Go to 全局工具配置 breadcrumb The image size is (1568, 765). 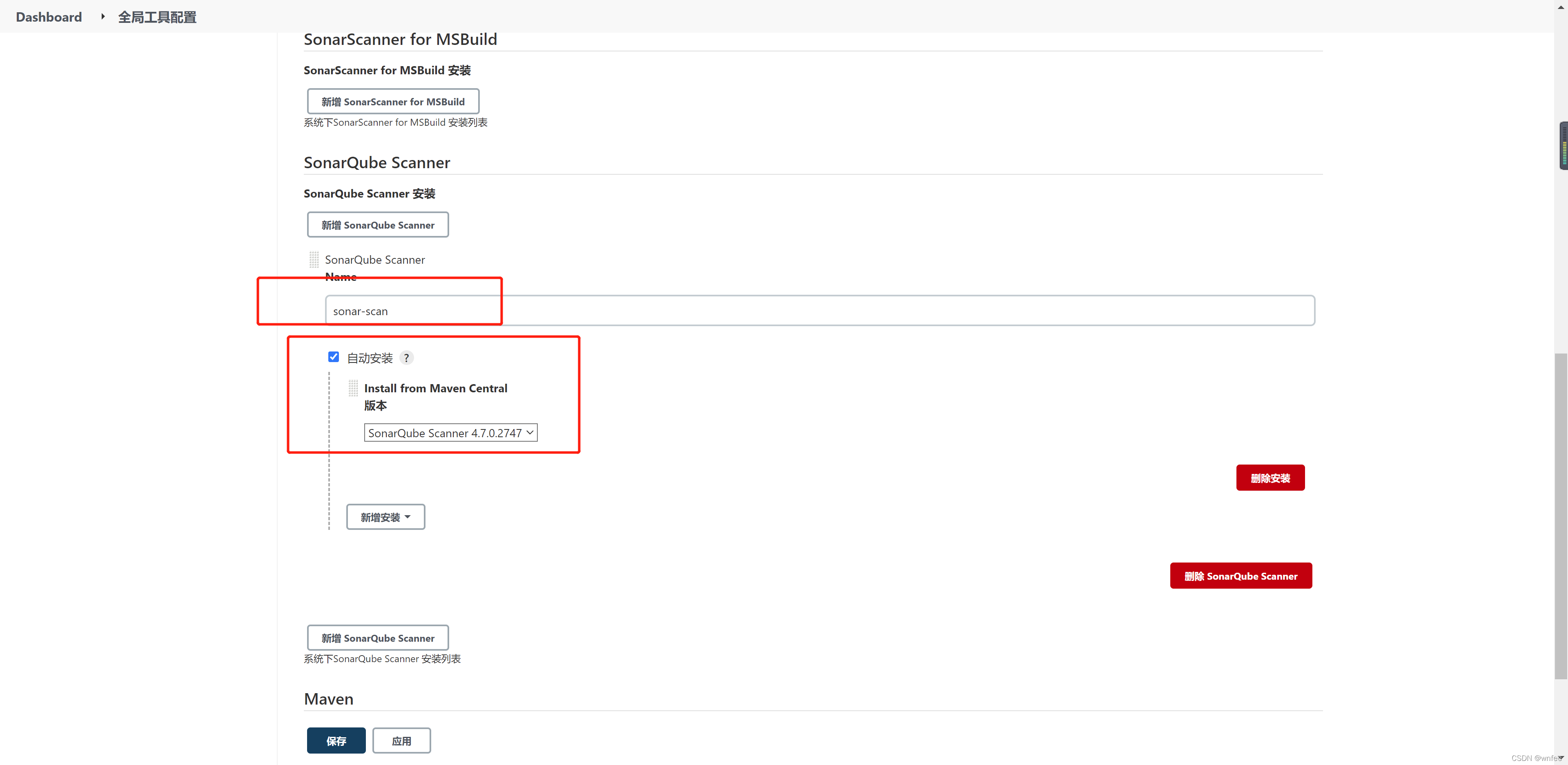click(x=157, y=17)
